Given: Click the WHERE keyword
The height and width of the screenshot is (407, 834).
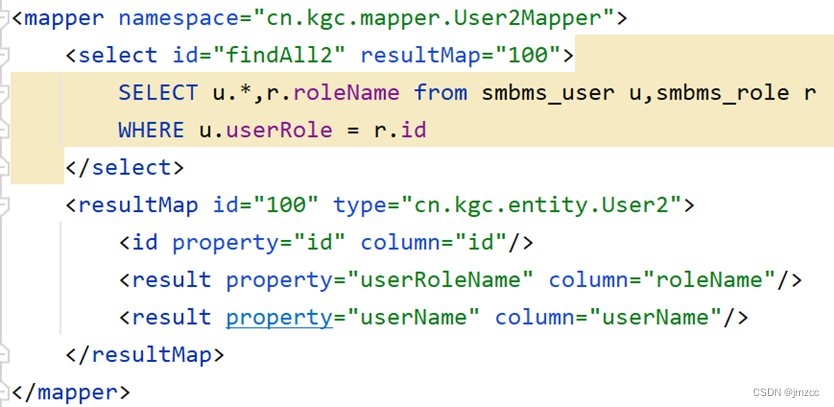Looking at the screenshot, I should [151, 130].
